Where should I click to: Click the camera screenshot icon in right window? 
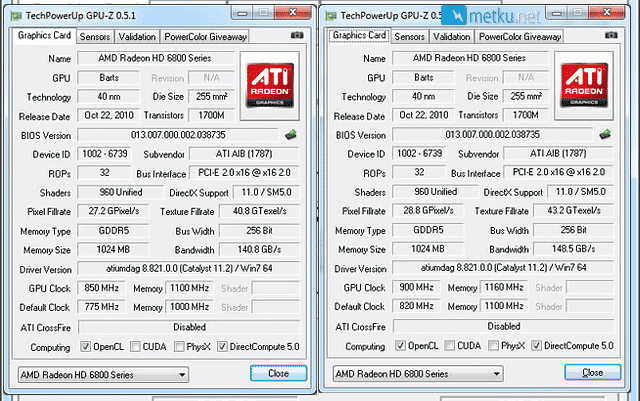pyautogui.click(x=611, y=36)
